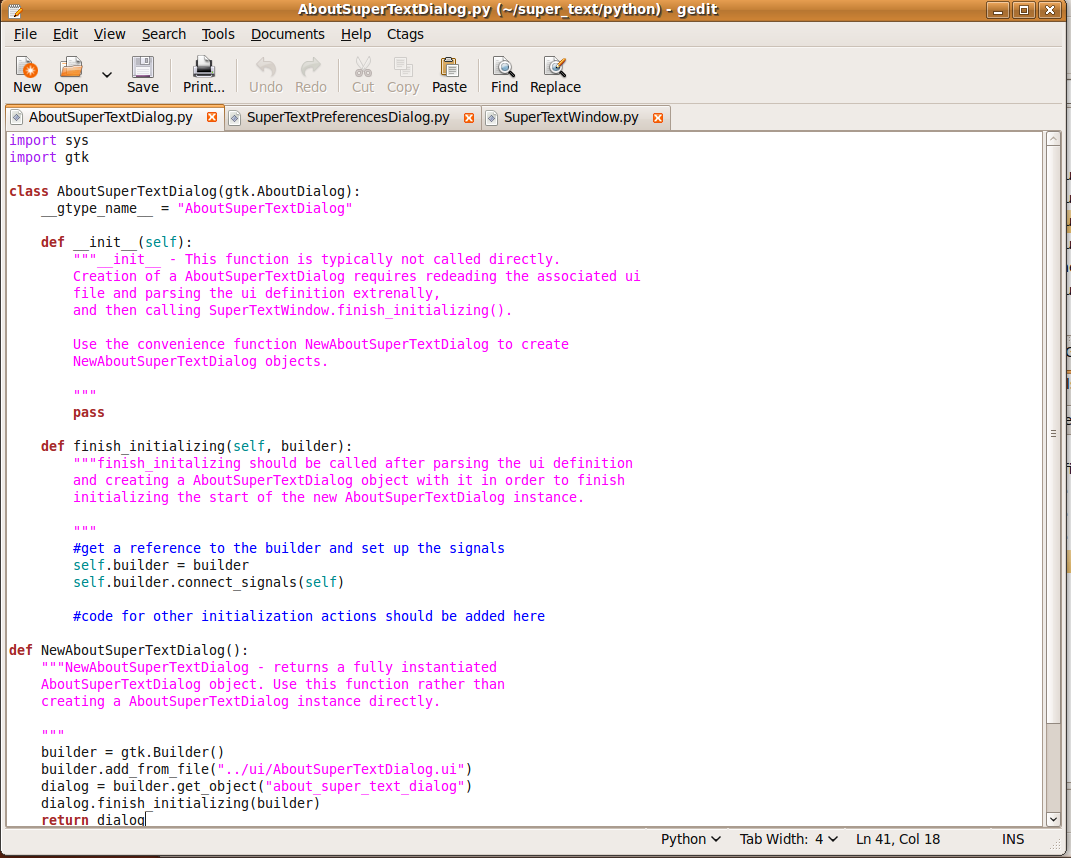Screen dimensions: 1071x858
Task: Open the Documents menu
Action: 288,34
